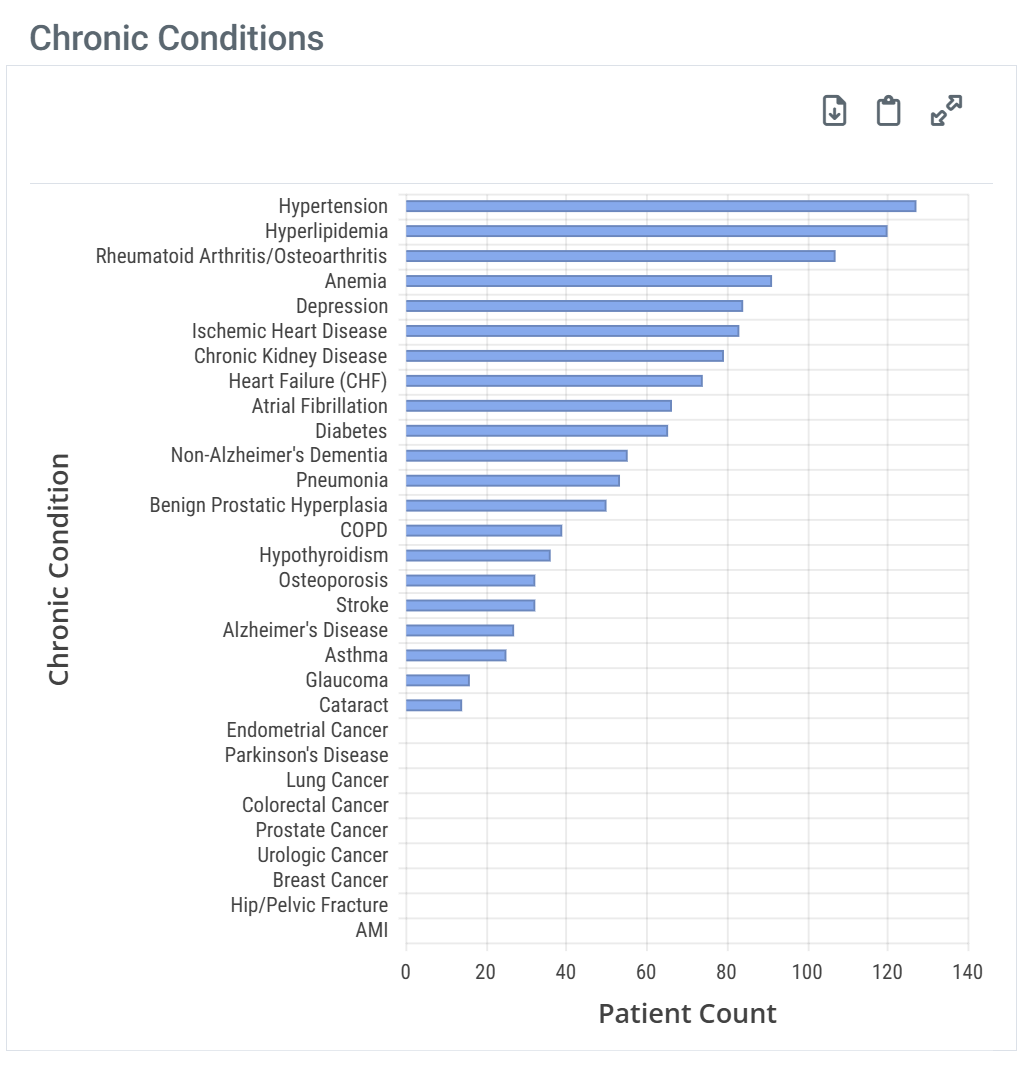
Task: Download the Chronic Conditions chart data
Action: [834, 111]
